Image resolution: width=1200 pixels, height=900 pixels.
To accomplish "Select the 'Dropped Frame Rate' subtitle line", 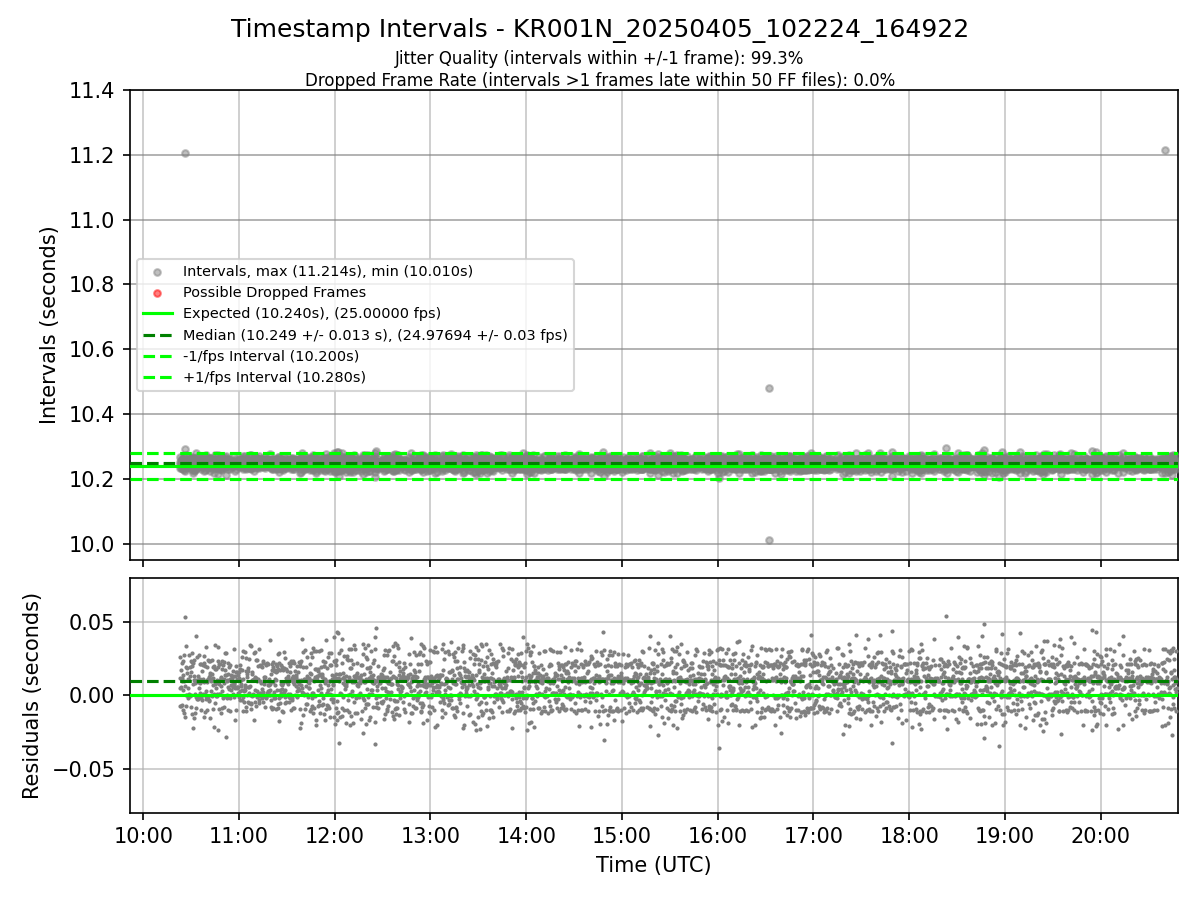I will click(600, 80).
